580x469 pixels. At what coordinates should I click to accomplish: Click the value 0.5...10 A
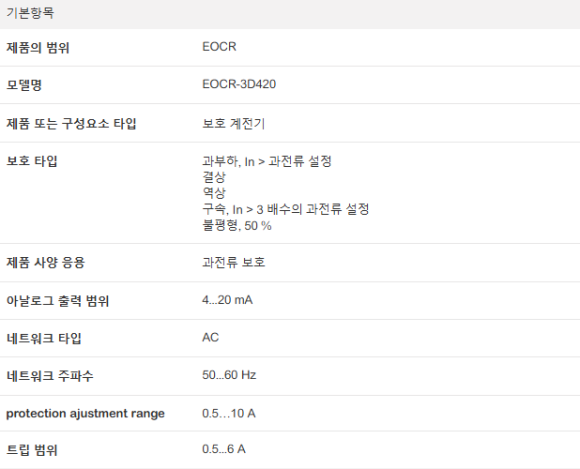[x=229, y=413]
